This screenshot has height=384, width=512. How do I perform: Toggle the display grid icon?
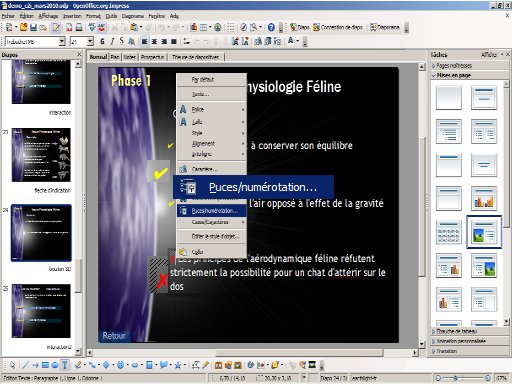231,27
